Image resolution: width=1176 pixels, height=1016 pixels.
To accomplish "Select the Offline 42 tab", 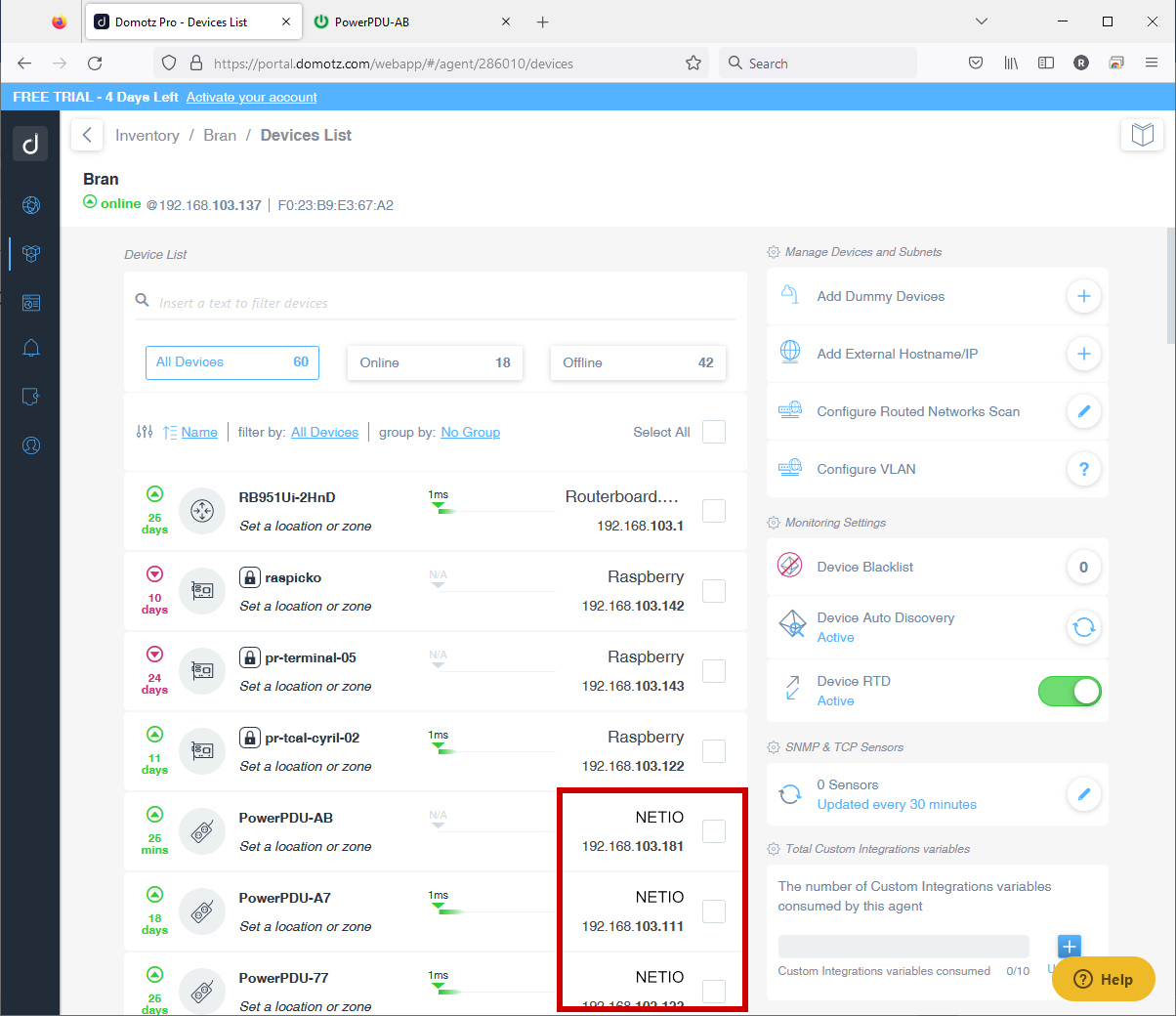I will tap(638, 362).
